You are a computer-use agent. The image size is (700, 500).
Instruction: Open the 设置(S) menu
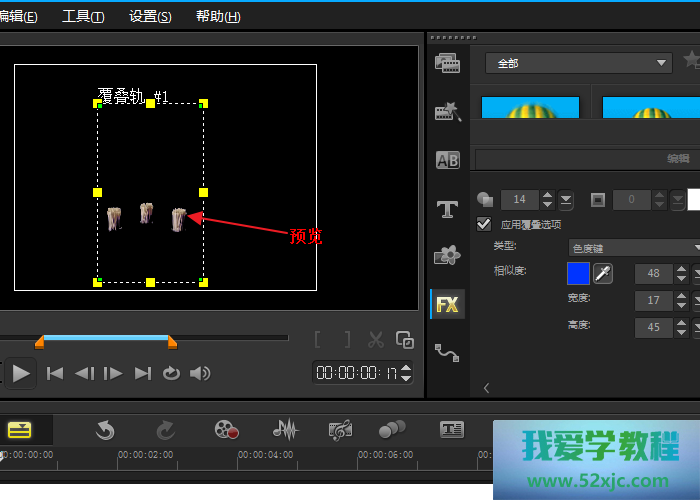150,17
